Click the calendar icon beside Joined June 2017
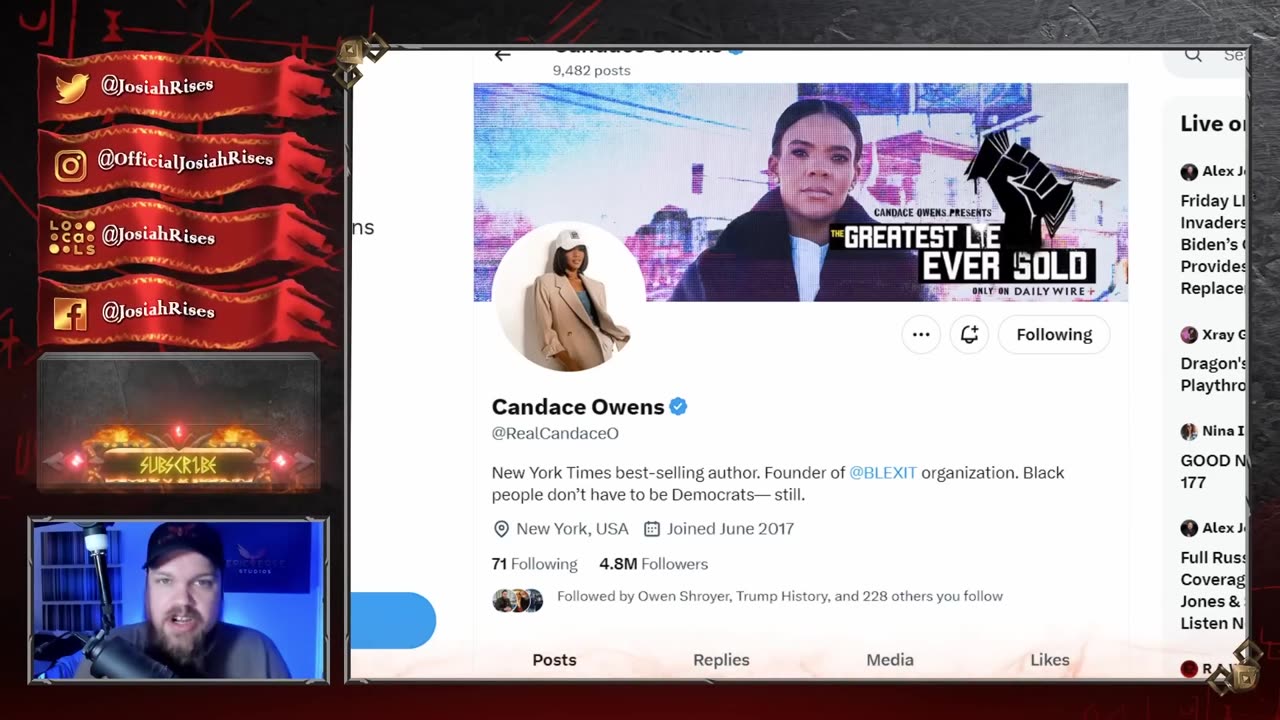 652,529
